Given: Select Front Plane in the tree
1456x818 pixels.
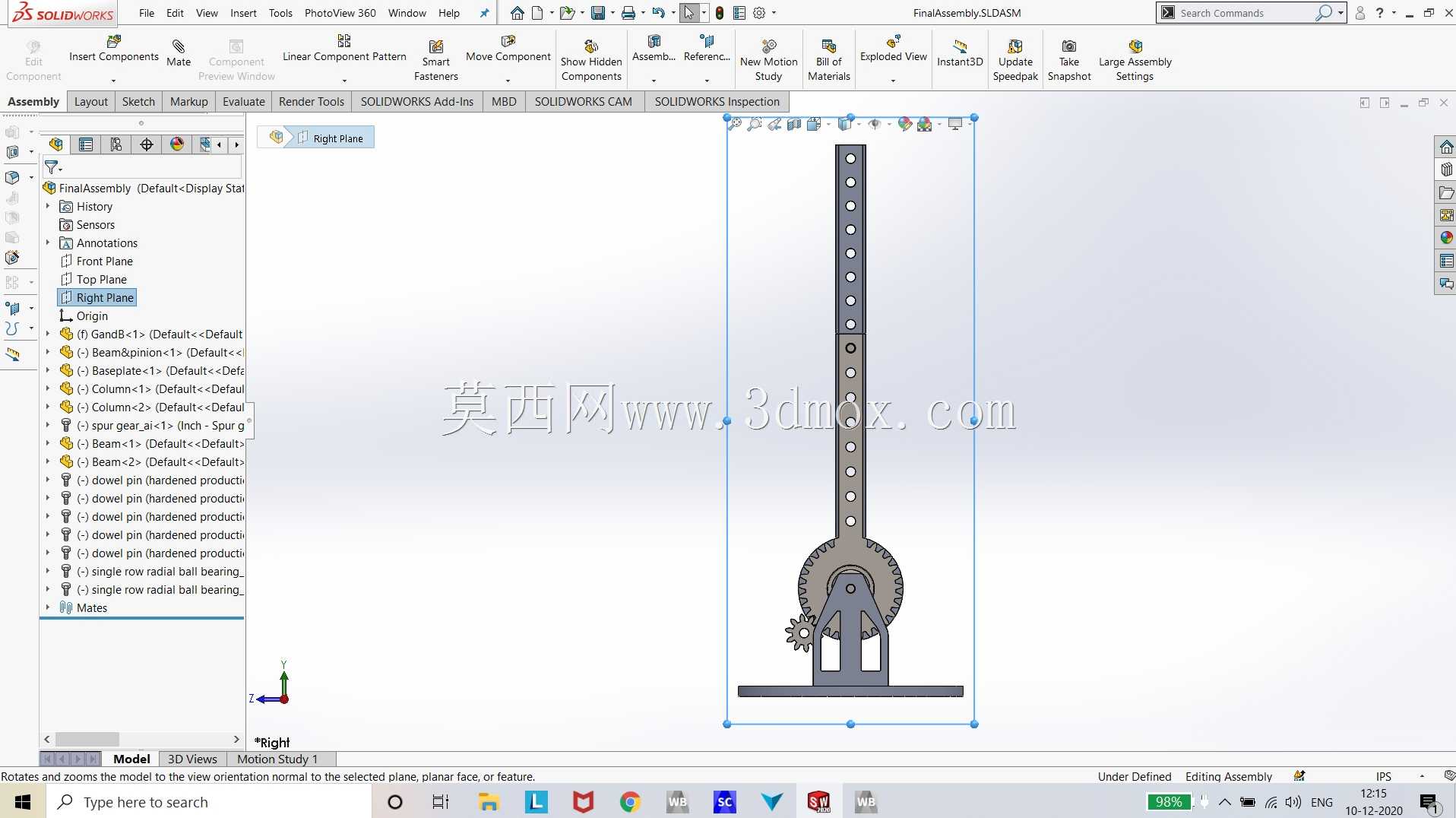Looking at the screenshot, I should pyautogui.click(x=104, y=261).
